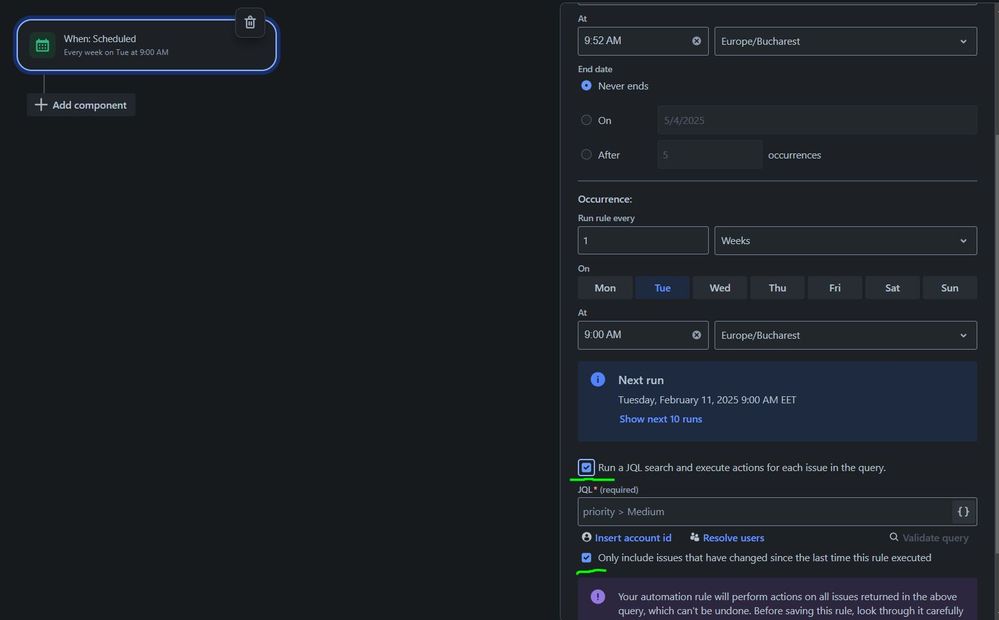Select the After occurrences radio option
Viewport: 999px width, 620px height.
(586, 154)
